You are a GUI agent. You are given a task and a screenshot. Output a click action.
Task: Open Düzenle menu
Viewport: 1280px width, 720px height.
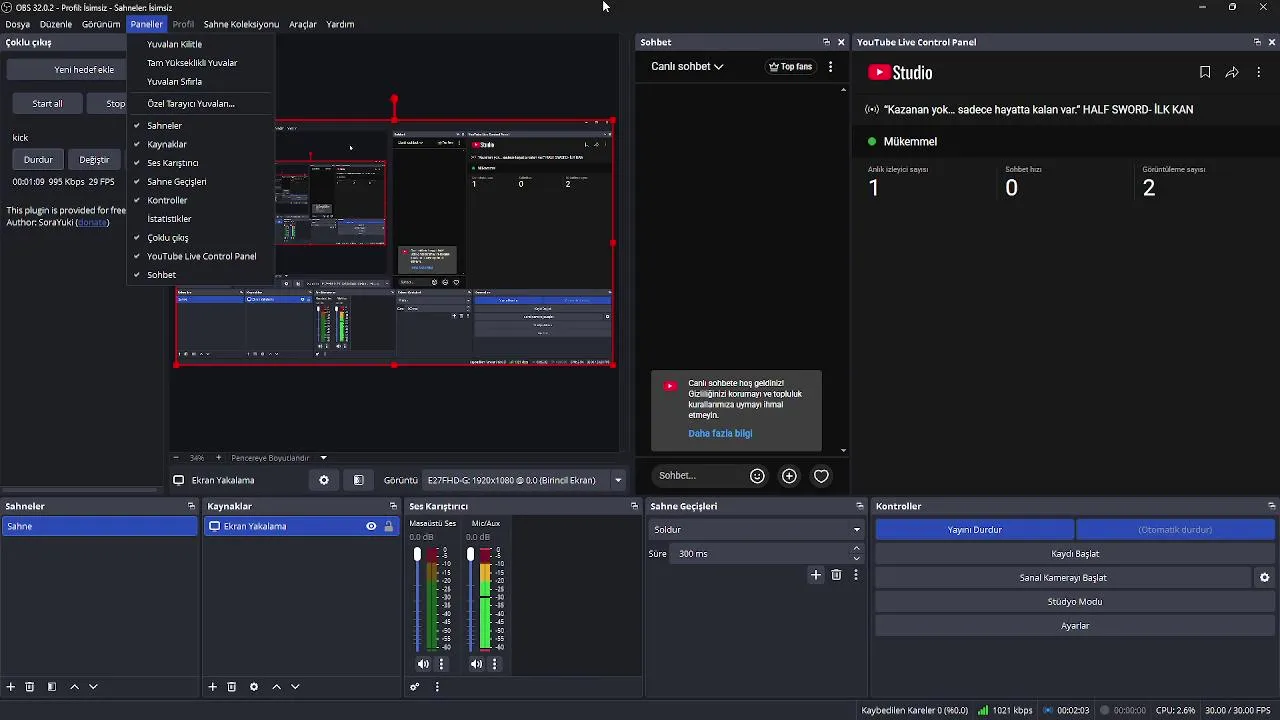click(56, 24)
